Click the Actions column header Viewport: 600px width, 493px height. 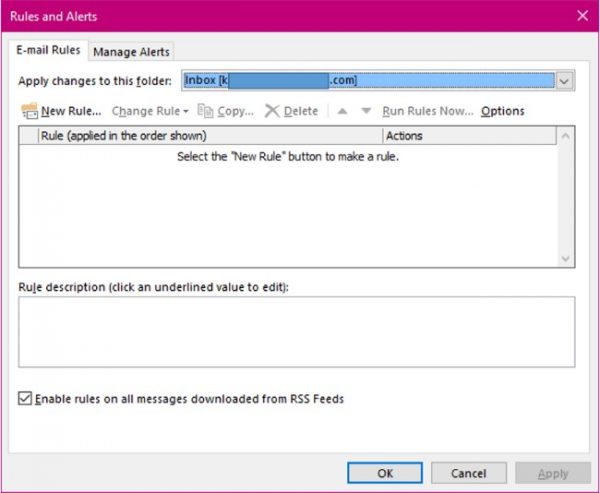coord(470,136)
